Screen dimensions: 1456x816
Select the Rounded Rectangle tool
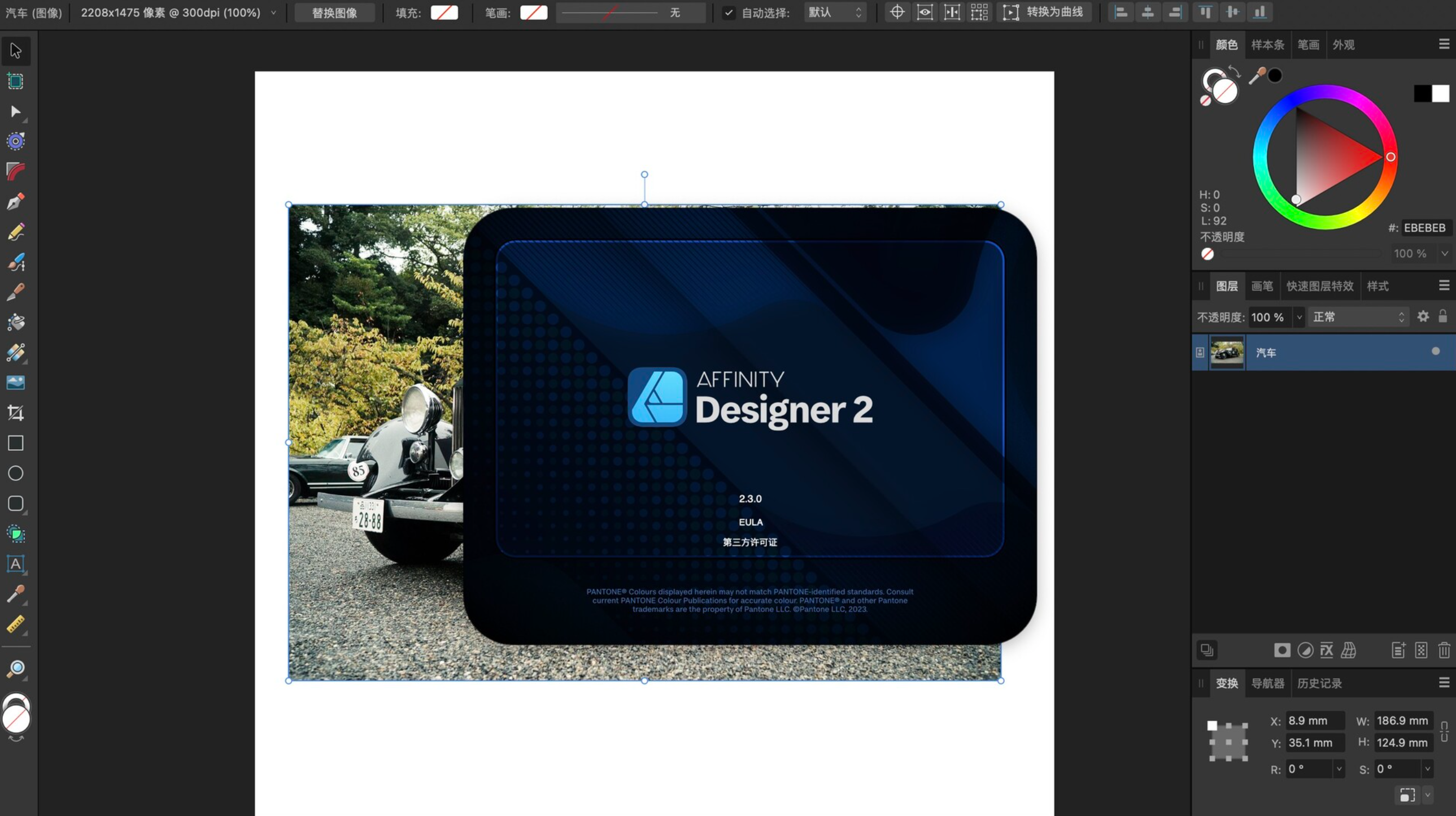pyautogui.click(x=16, y=504)
